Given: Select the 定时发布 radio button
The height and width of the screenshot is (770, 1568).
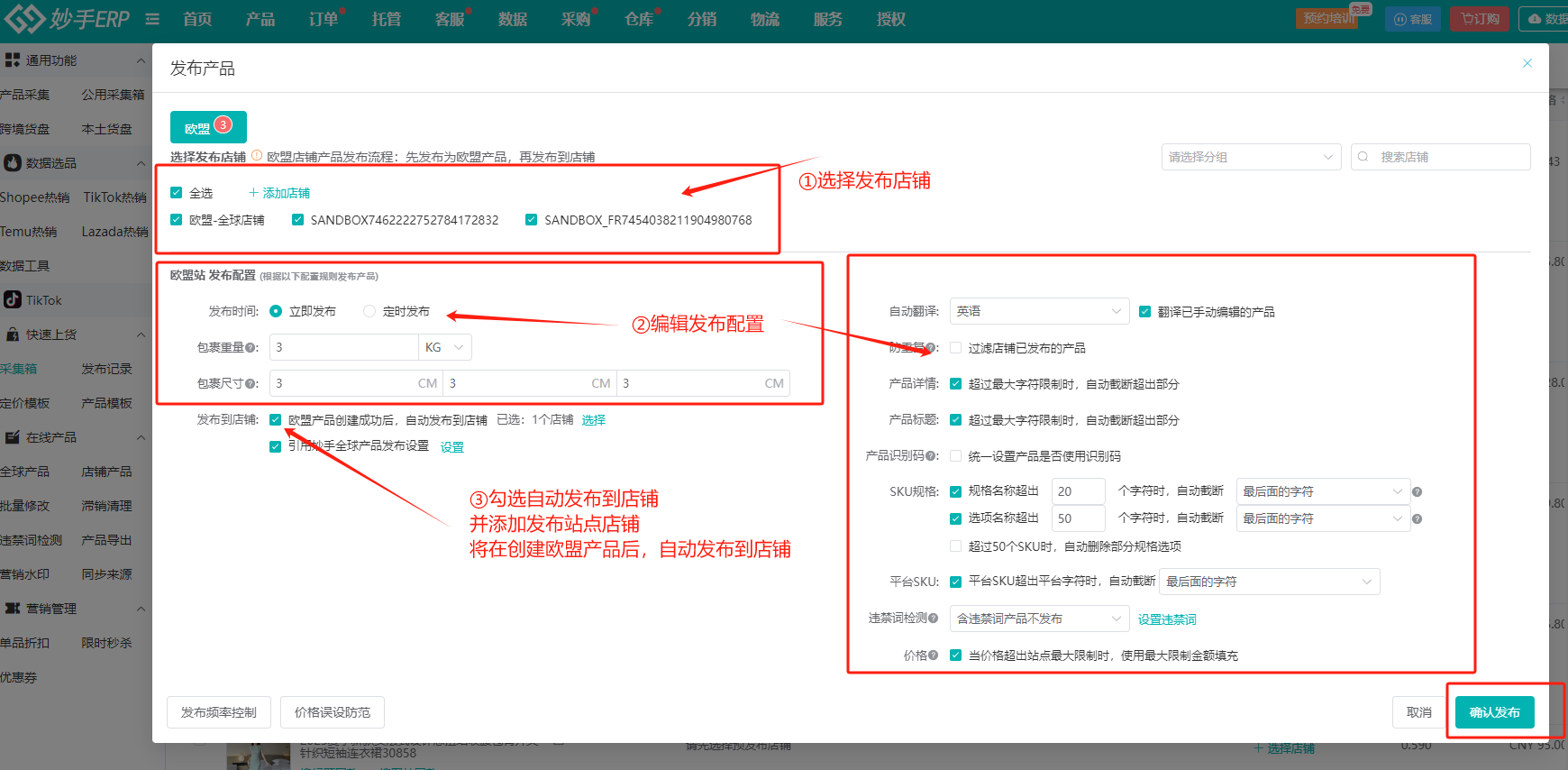Looking at the screenshot, I should [369, 311].
